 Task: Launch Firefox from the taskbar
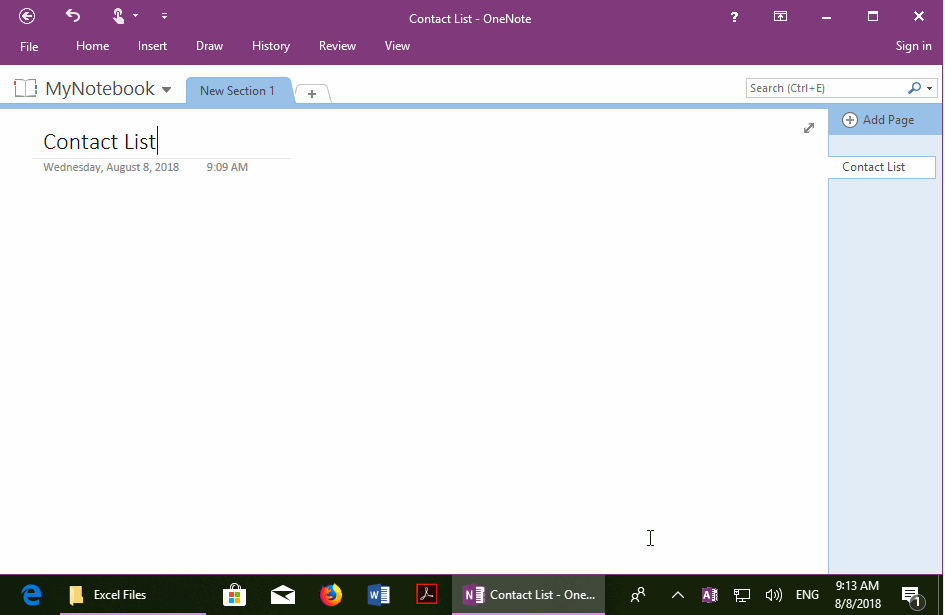[x=330, y=594]
